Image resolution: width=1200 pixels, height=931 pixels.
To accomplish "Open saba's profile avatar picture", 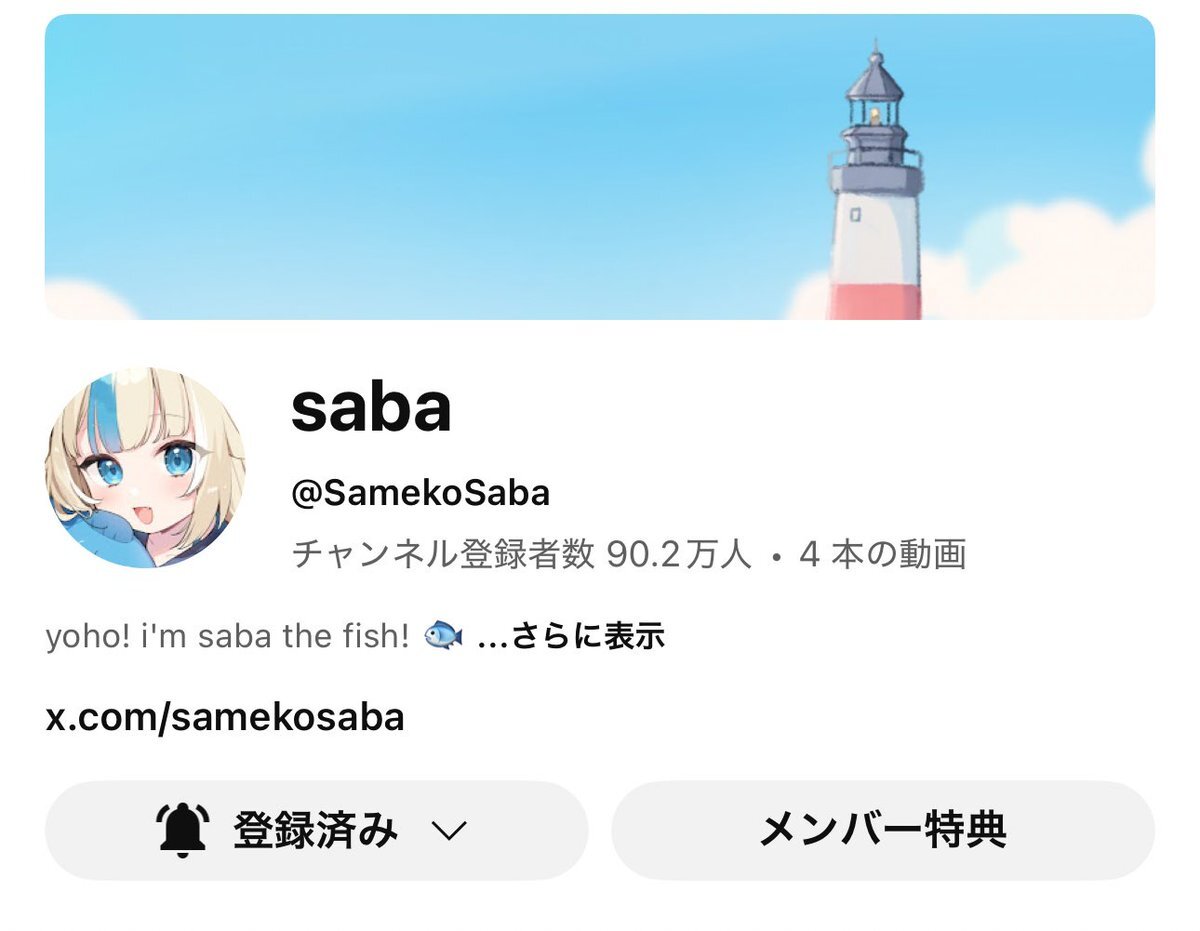I will coord(145,467).
